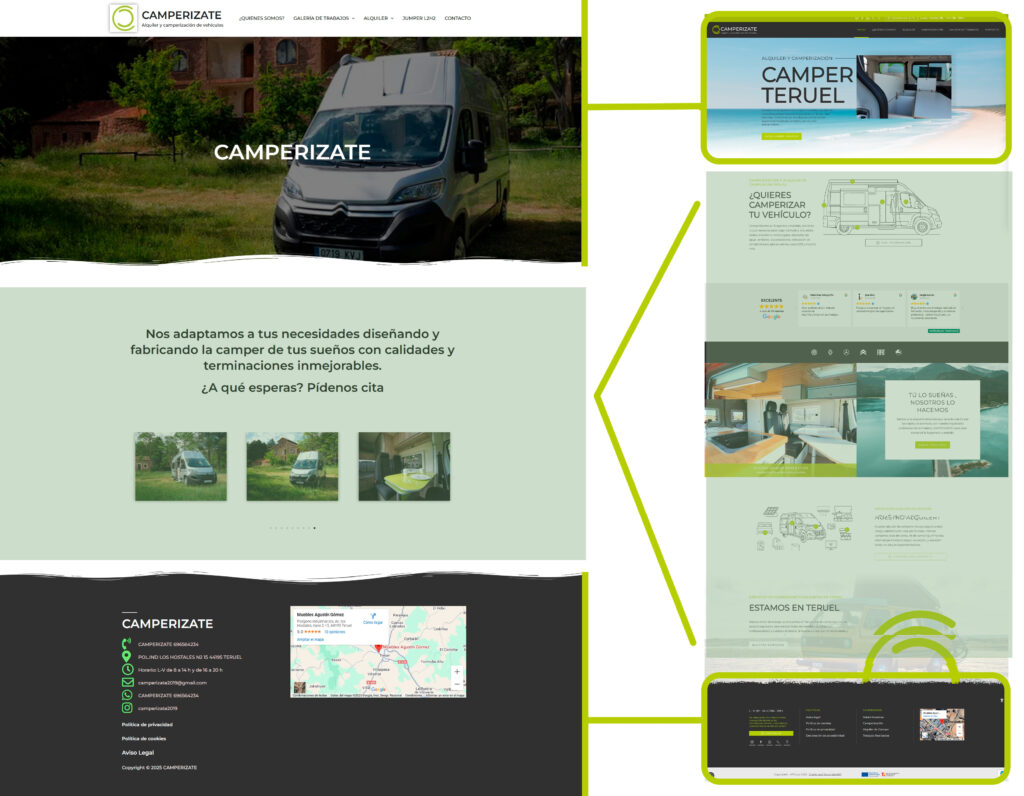This screenshot has width=1024, height=796.
Task: Open the first van-on-grass gallery thumbnail
Action: click(x=181, y=466)
